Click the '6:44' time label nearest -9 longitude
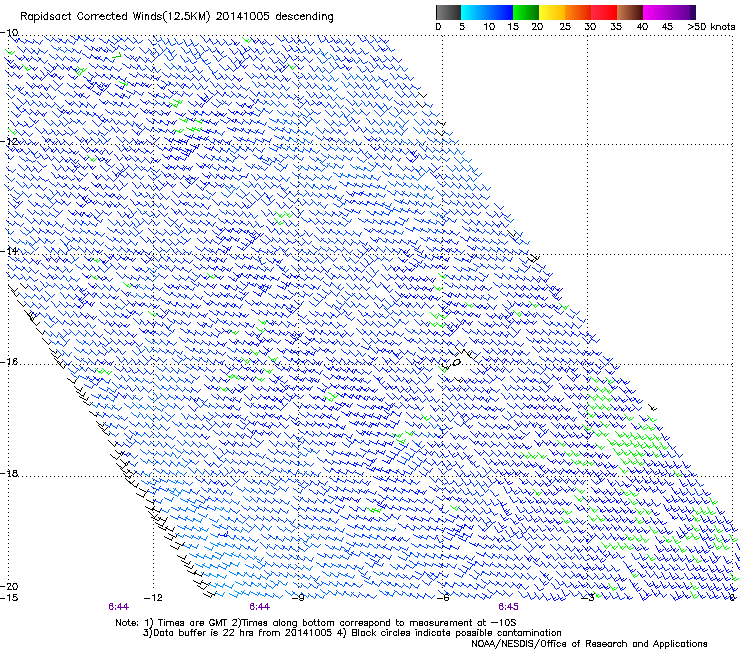 point(260,607)
